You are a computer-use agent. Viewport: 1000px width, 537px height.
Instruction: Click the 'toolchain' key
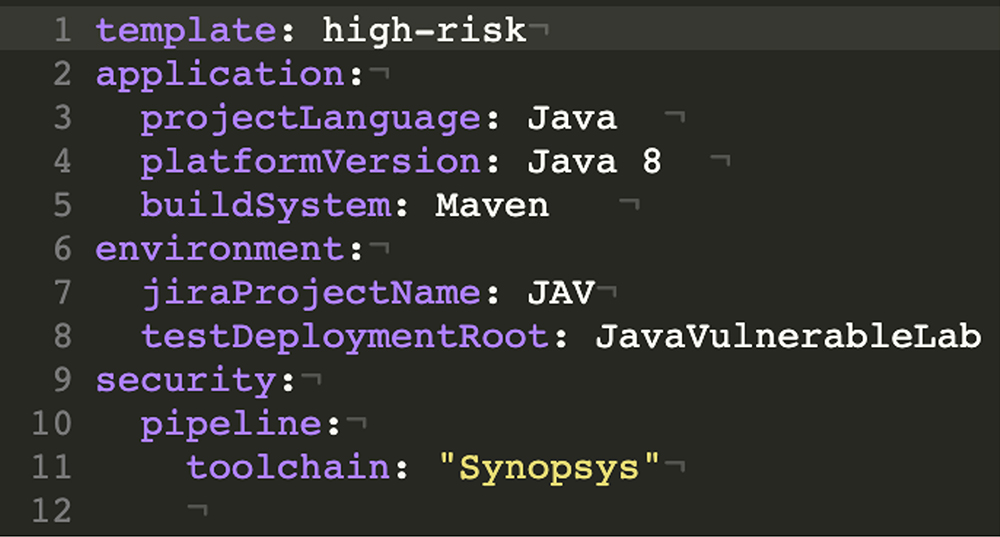click(x=289, y=468)
